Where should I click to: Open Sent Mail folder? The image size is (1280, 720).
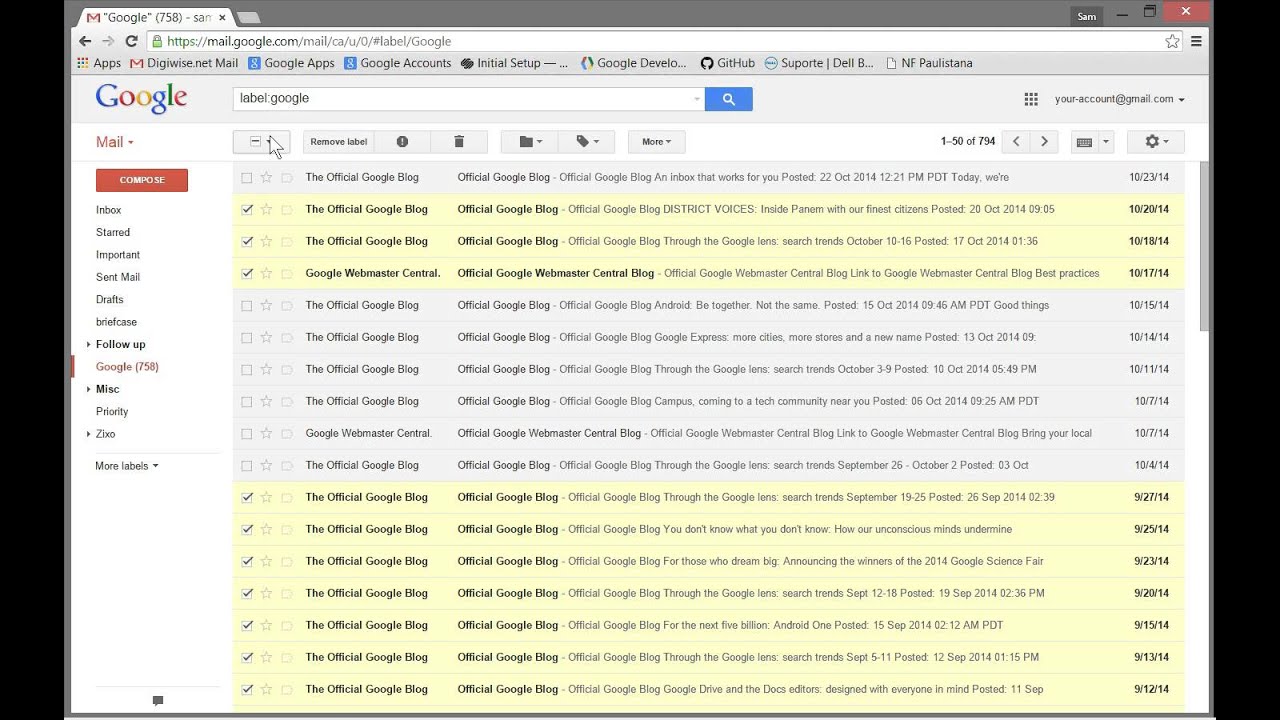(x=118, y=277)
